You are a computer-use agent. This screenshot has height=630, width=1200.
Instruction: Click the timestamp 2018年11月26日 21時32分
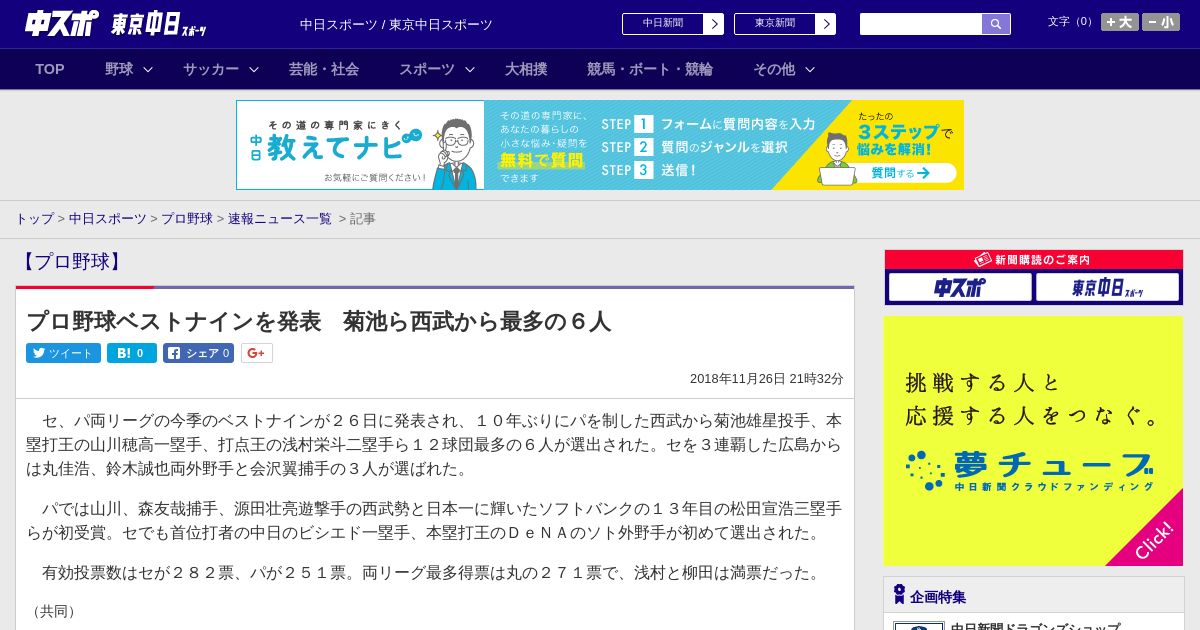pos(767,379)
